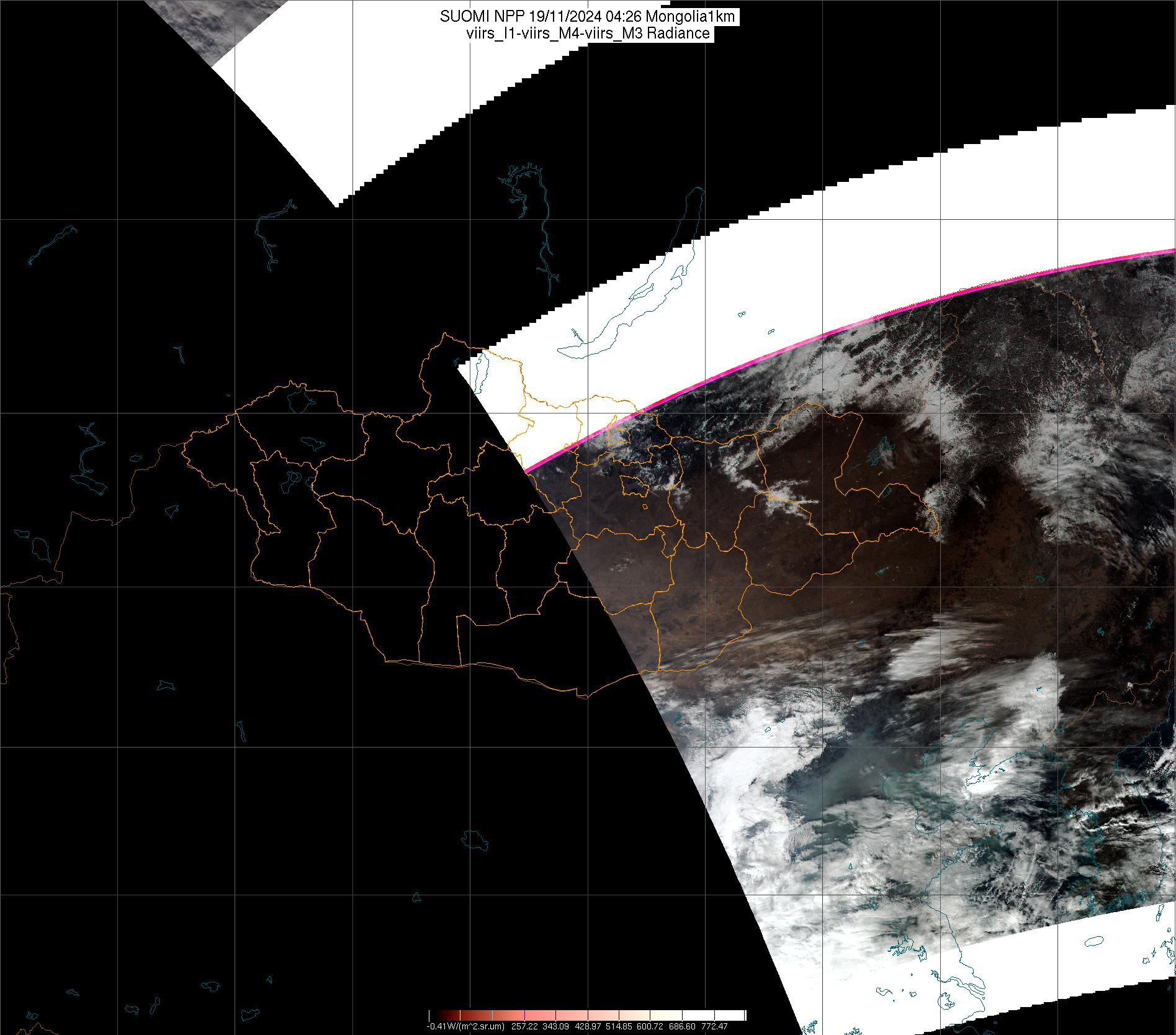The width and height of the screenshot is (1176, 1035).
Task: Click the SUOMI NPP 19/11/2024 04:26 title
Action: tap(587, 17)
